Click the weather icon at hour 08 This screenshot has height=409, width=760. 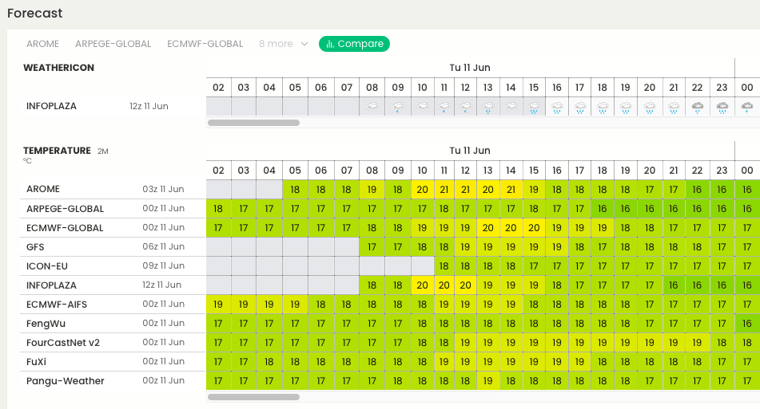coord(372,106)
